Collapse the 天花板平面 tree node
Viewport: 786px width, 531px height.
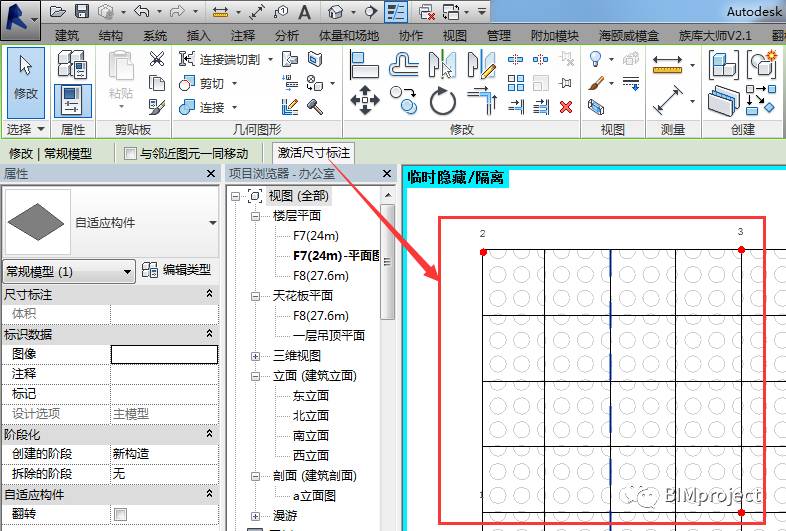(x=256, y=296)
